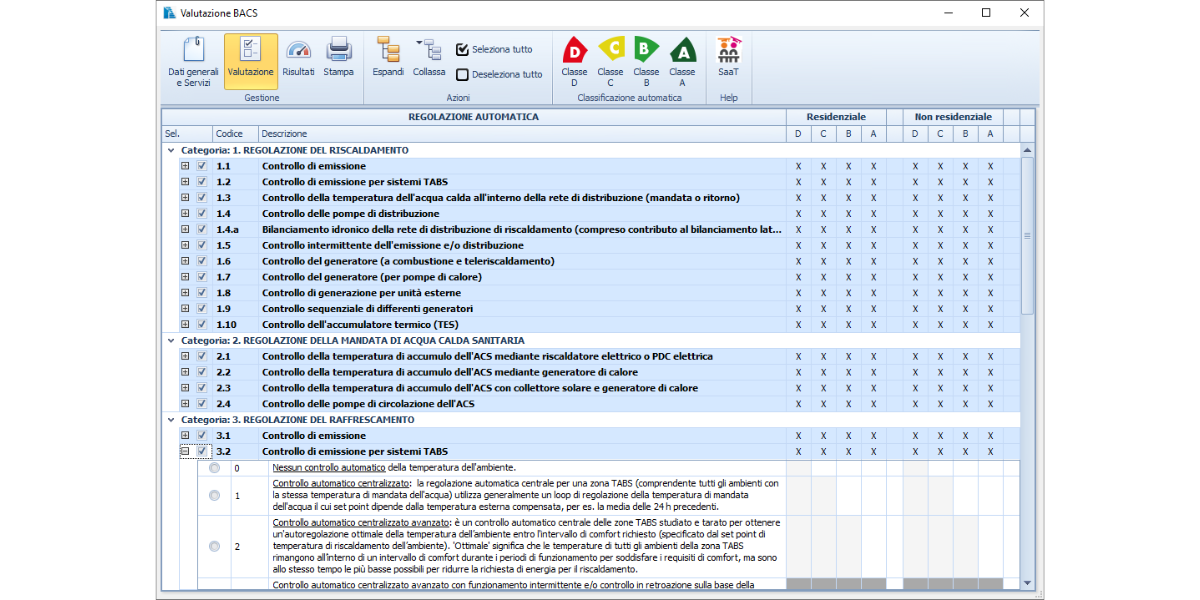The image size is (1200, 600).
Task: Apply automatic classification Classe A
Action: tap(682, 62)
